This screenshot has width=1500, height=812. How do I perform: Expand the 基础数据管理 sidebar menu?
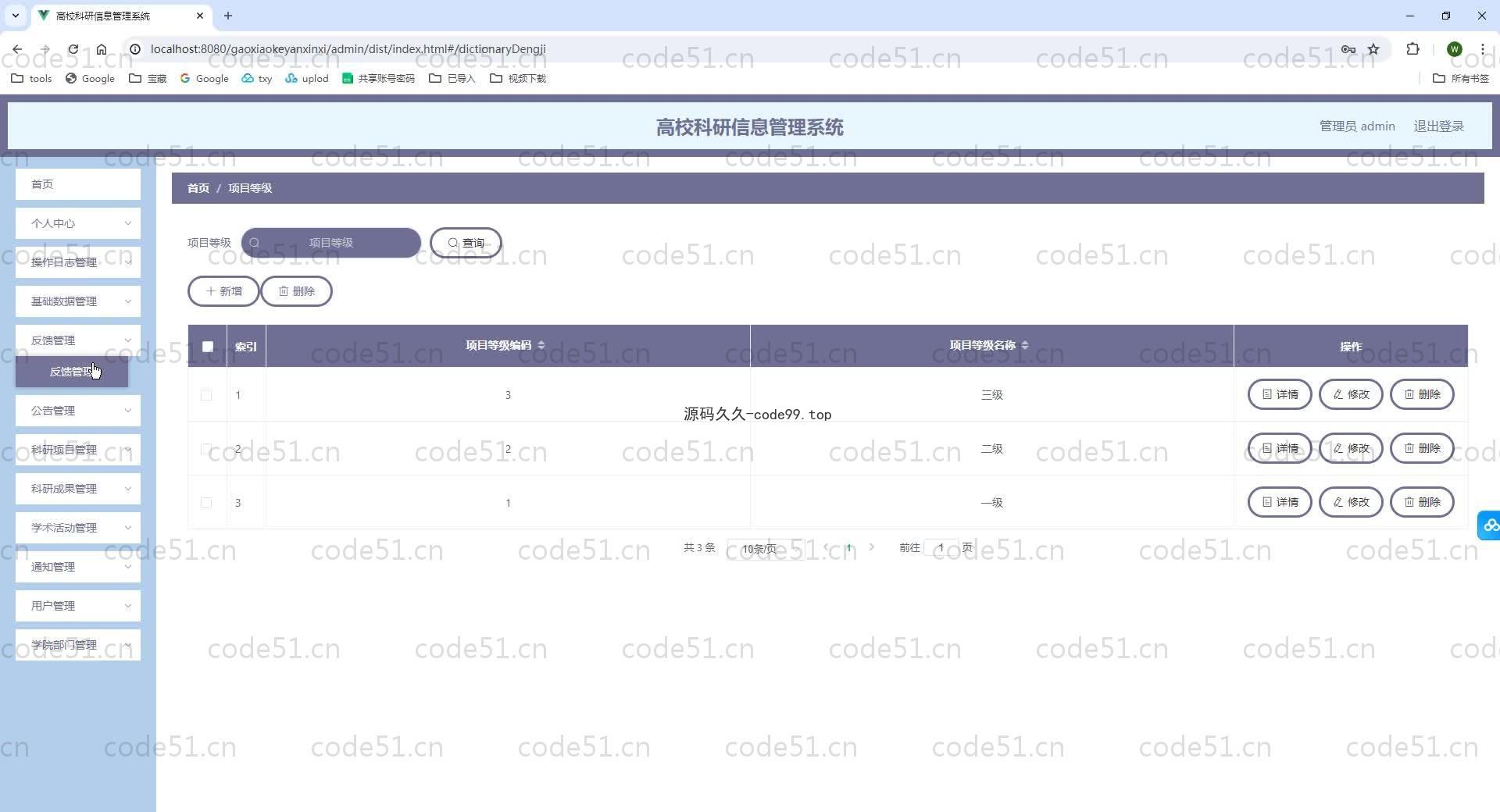click(x=78, y=301)
